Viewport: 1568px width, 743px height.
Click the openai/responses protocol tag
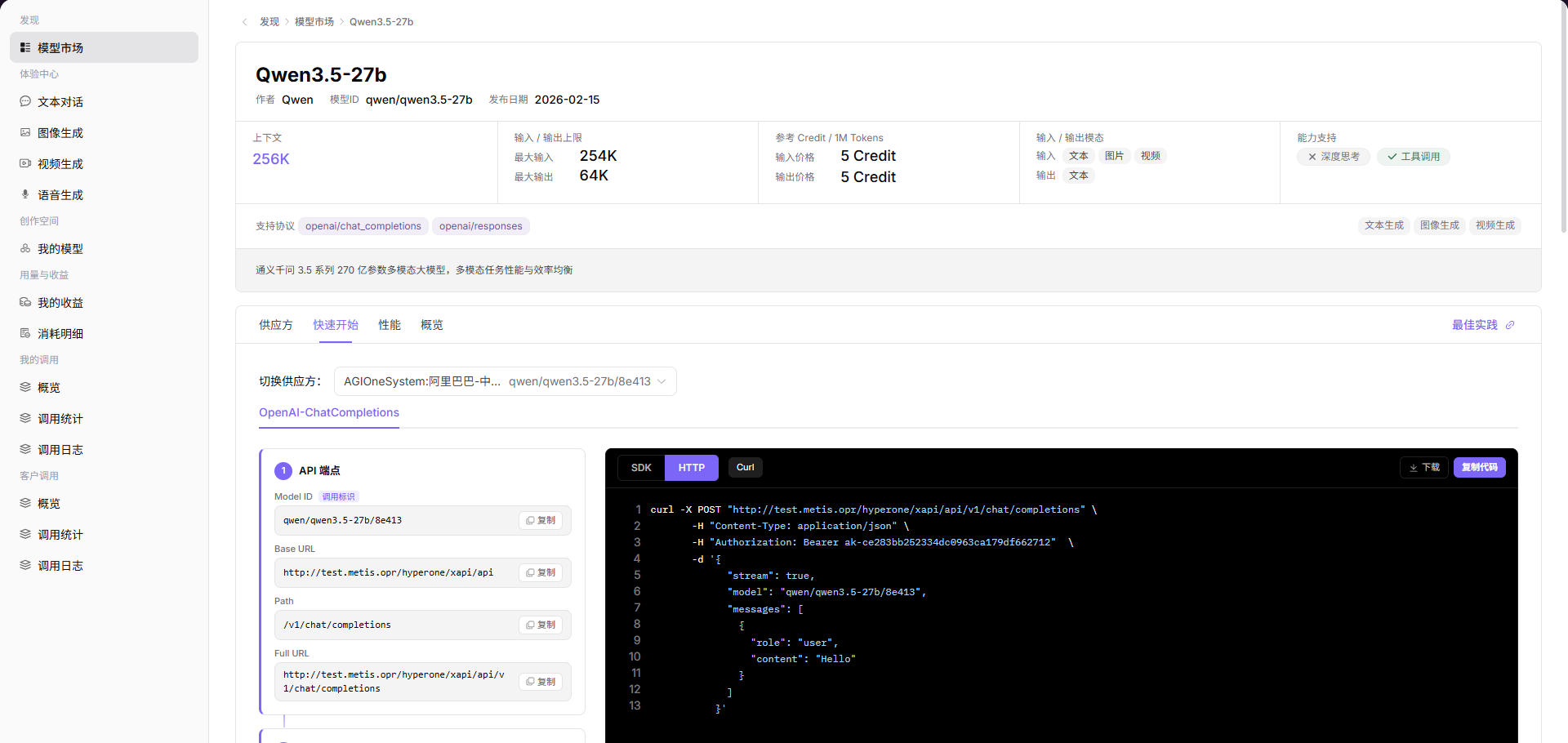[x=481, y=226]
